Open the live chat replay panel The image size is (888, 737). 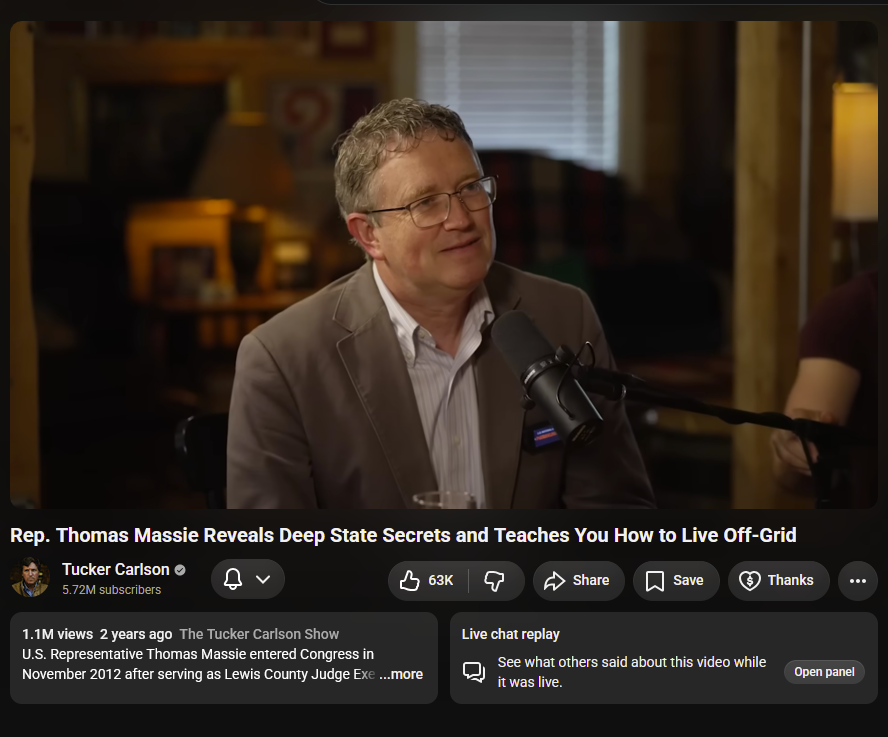(x=824, y=672)
